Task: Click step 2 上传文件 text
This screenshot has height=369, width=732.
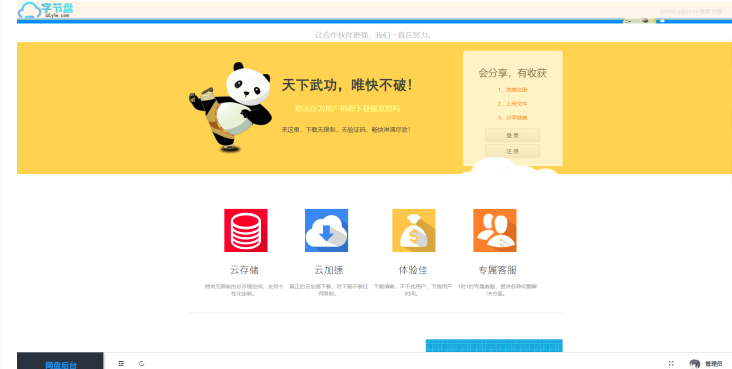Action: tap(512, 104)
